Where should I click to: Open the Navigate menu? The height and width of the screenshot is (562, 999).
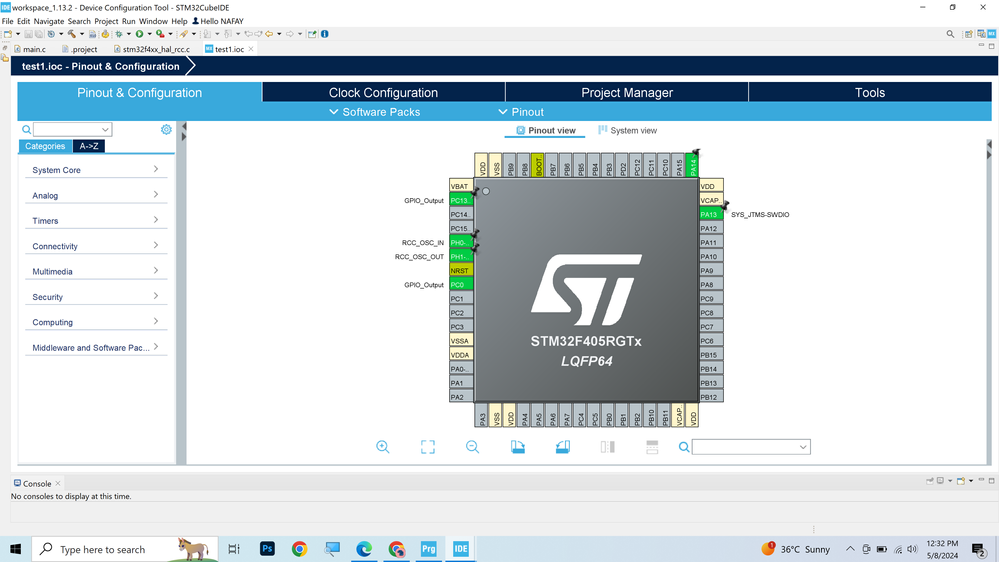(x=48, y=21)
